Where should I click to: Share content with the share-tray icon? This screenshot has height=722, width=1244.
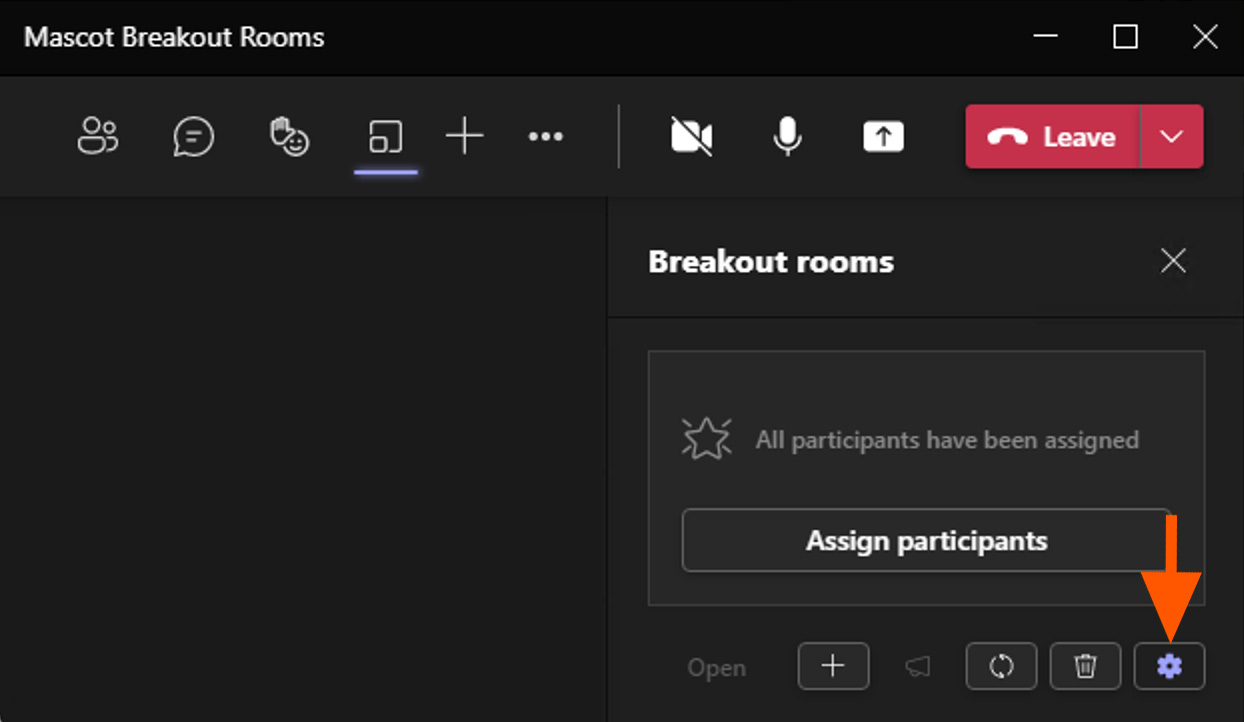pos(883,136)
